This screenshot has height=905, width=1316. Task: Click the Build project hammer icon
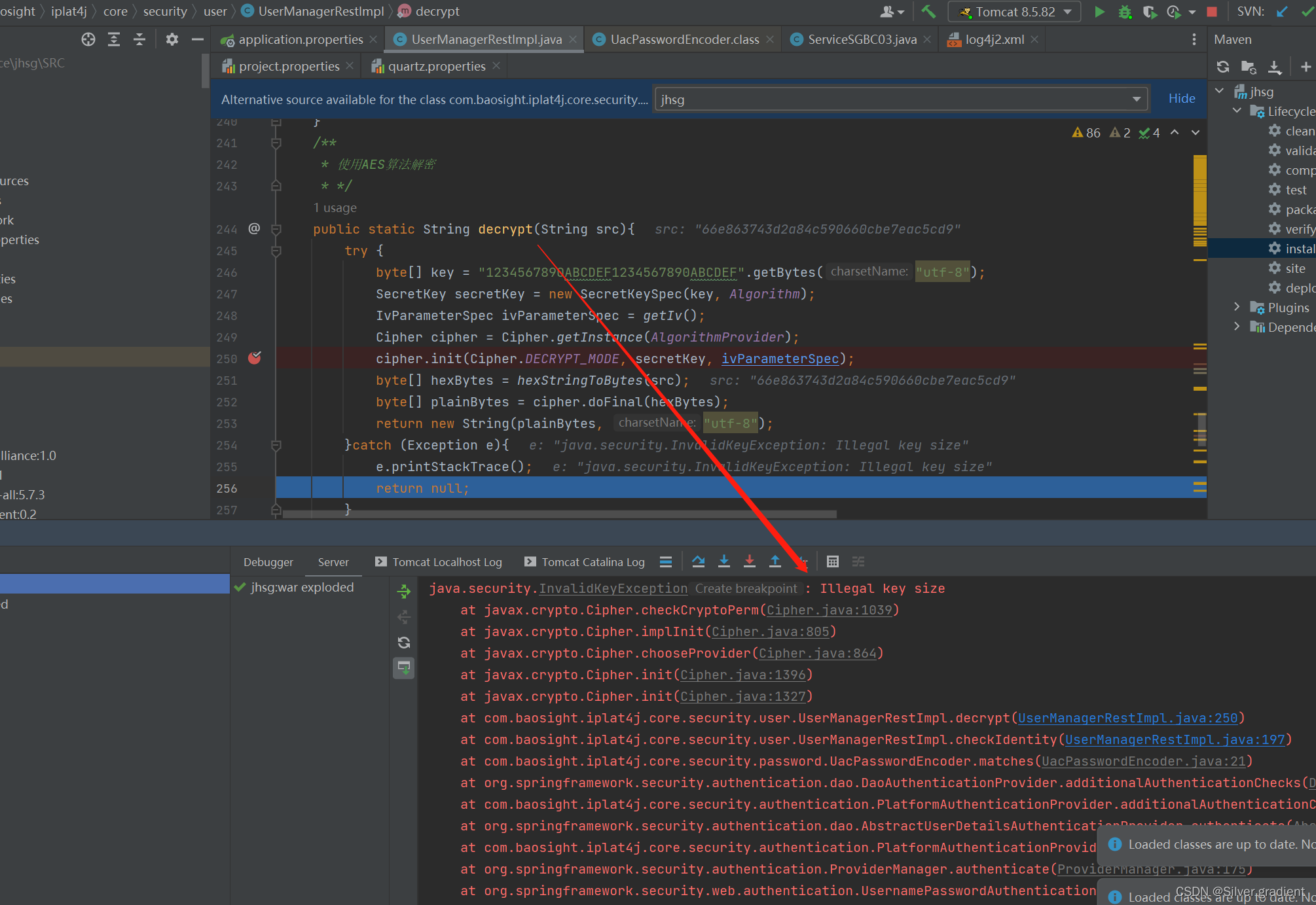(928, 12)
